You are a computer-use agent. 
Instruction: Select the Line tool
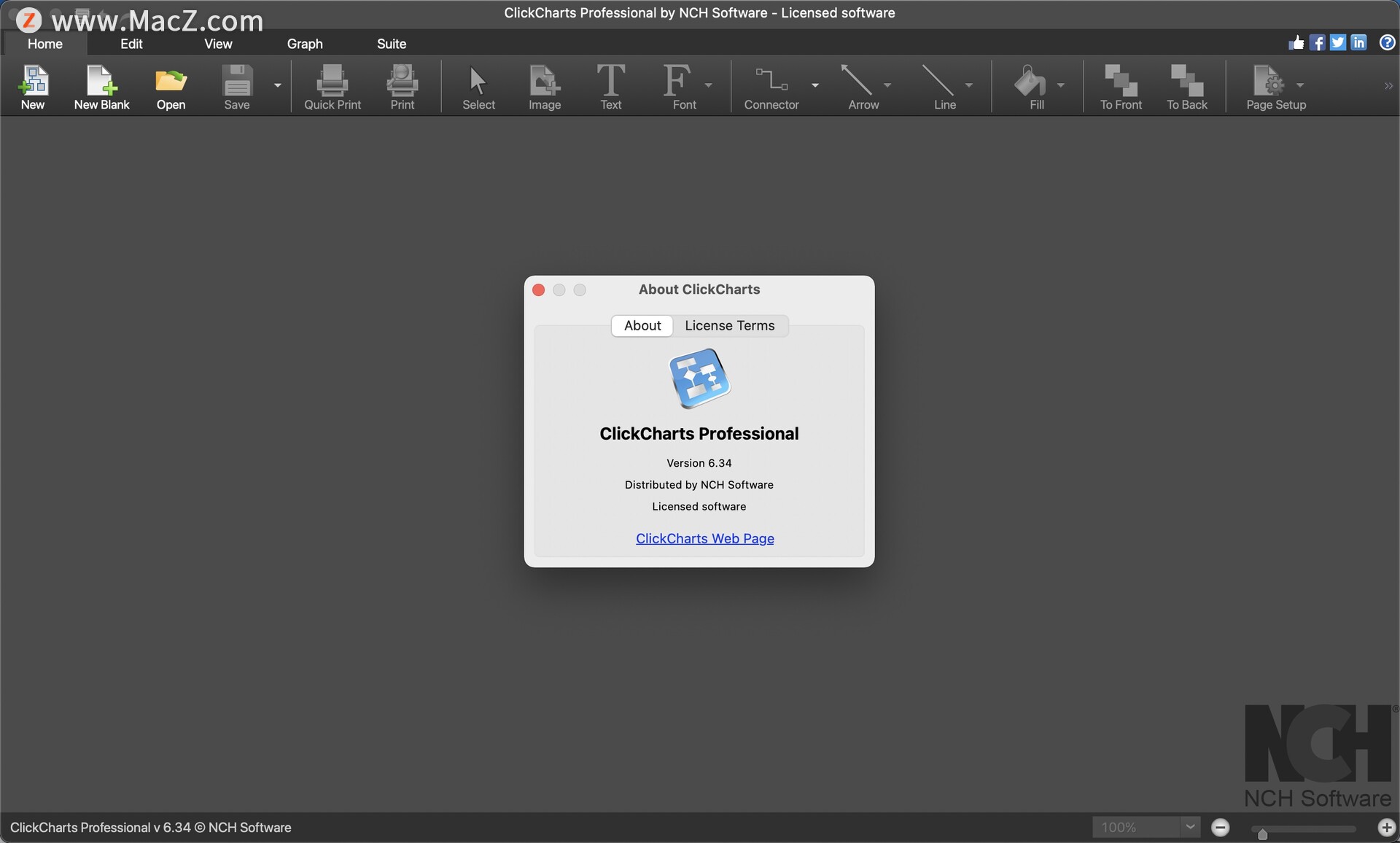pyautogui.click(x=944, y=86)
